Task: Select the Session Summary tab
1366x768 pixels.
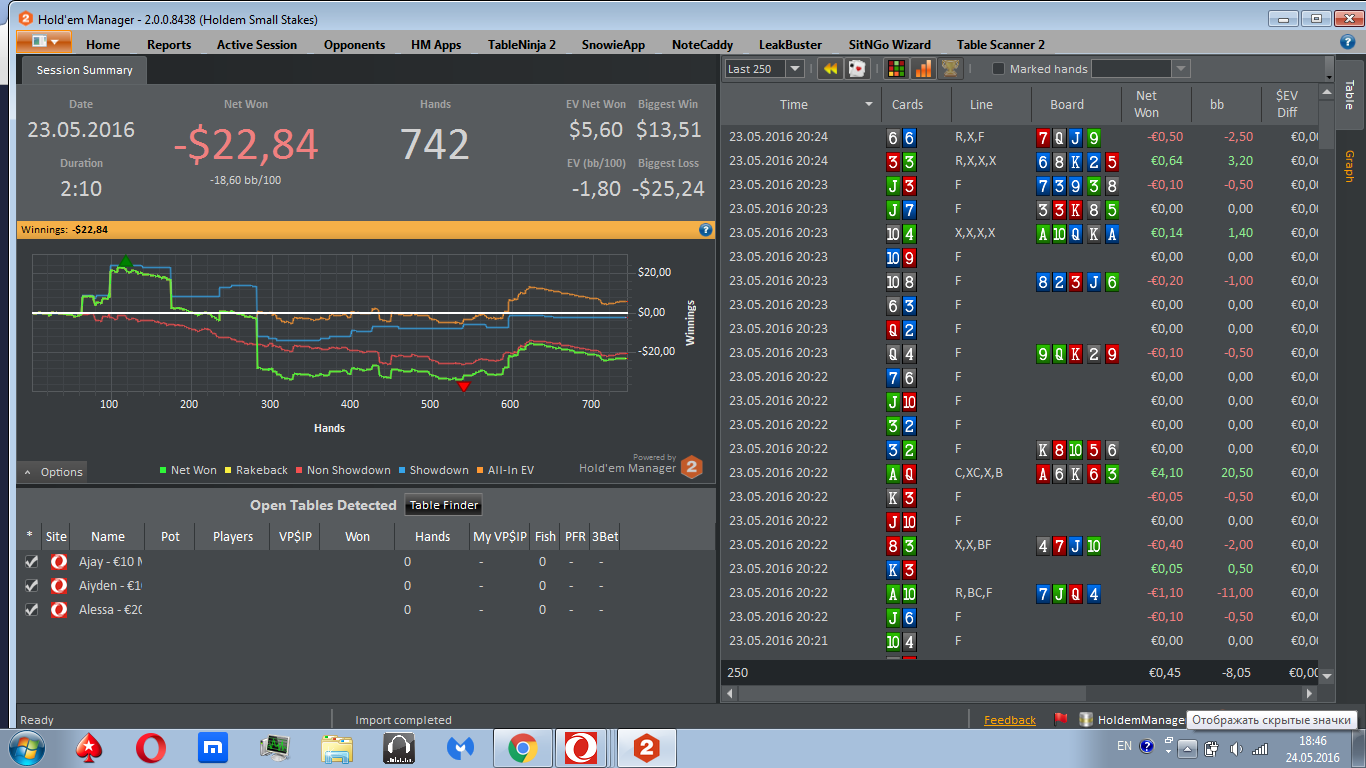Action: (x=84, y=70)
